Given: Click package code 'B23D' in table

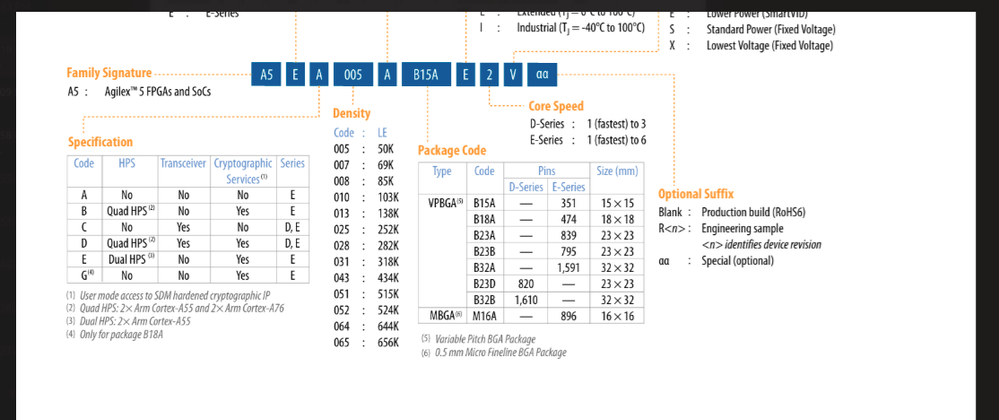Looking at the screenshot, I should (x=485, y=284).
